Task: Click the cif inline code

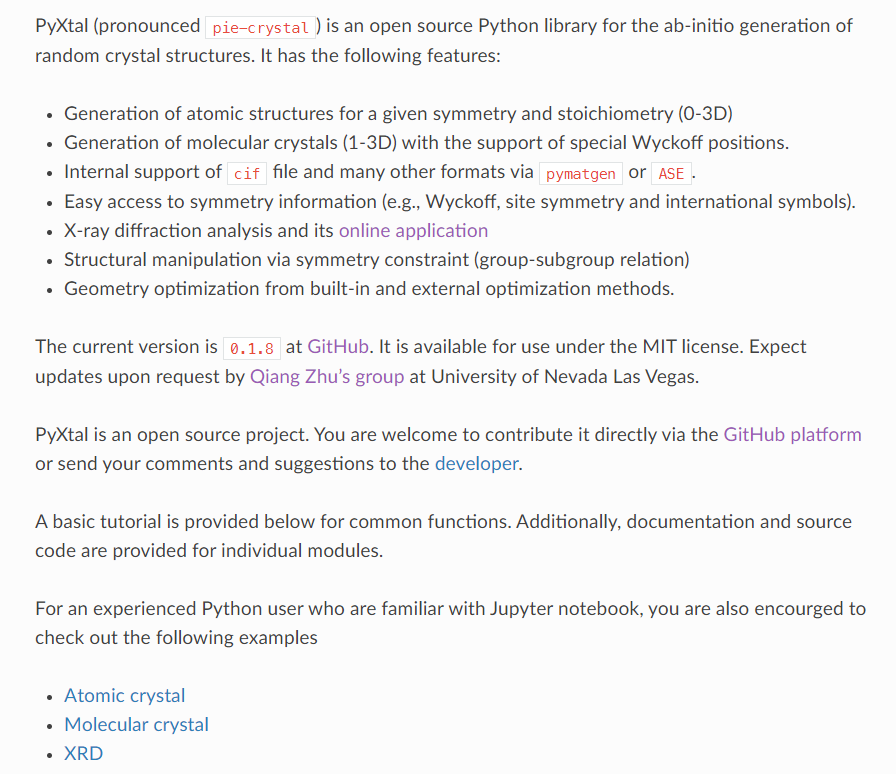Action: coord(247,173)
